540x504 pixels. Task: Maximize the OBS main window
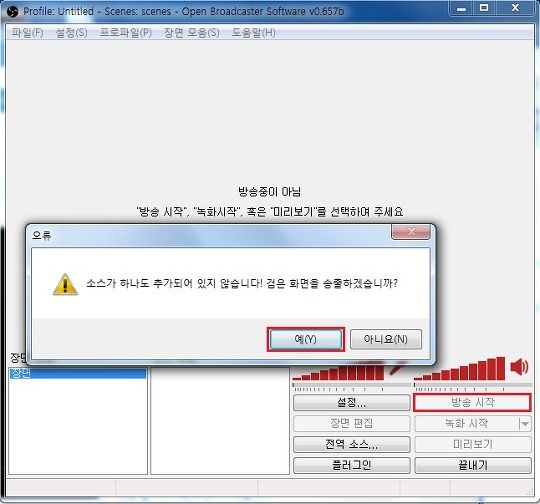pos(484,8)
